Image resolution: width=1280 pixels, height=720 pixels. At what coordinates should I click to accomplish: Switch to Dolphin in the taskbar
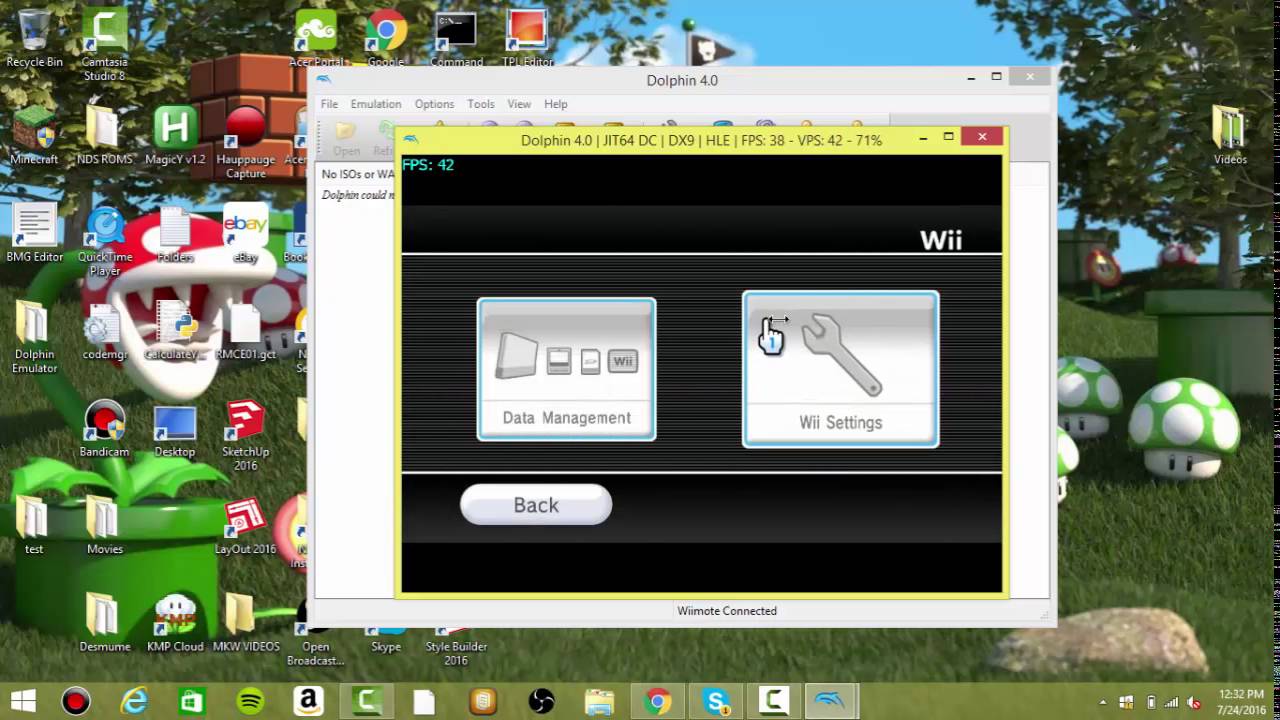831,701
